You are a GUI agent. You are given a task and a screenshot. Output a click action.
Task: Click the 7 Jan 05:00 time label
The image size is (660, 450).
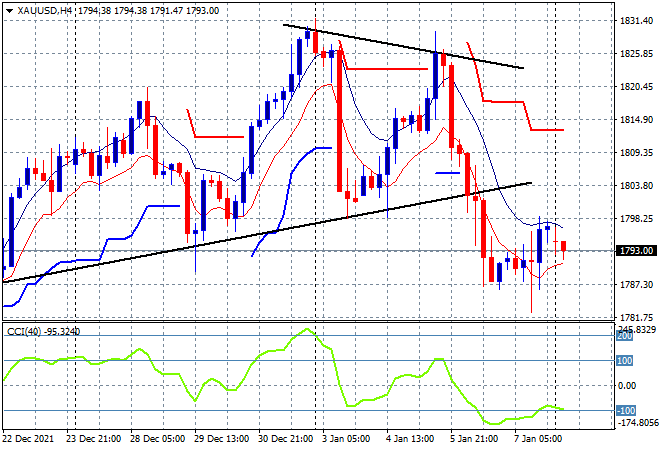(x=538, y=439)
